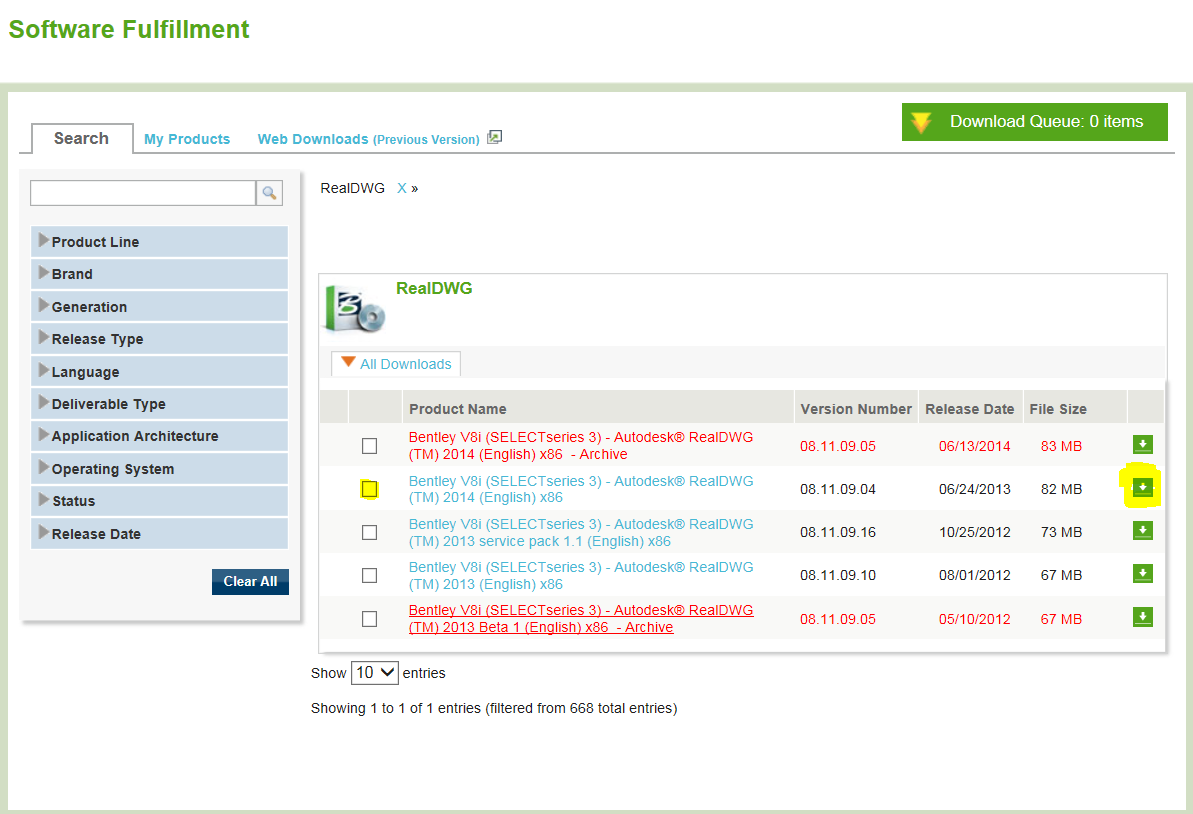1193x814 pixels.
Task: Open Web Downloads (Previous Version) tab
Action: pos(368,139)
